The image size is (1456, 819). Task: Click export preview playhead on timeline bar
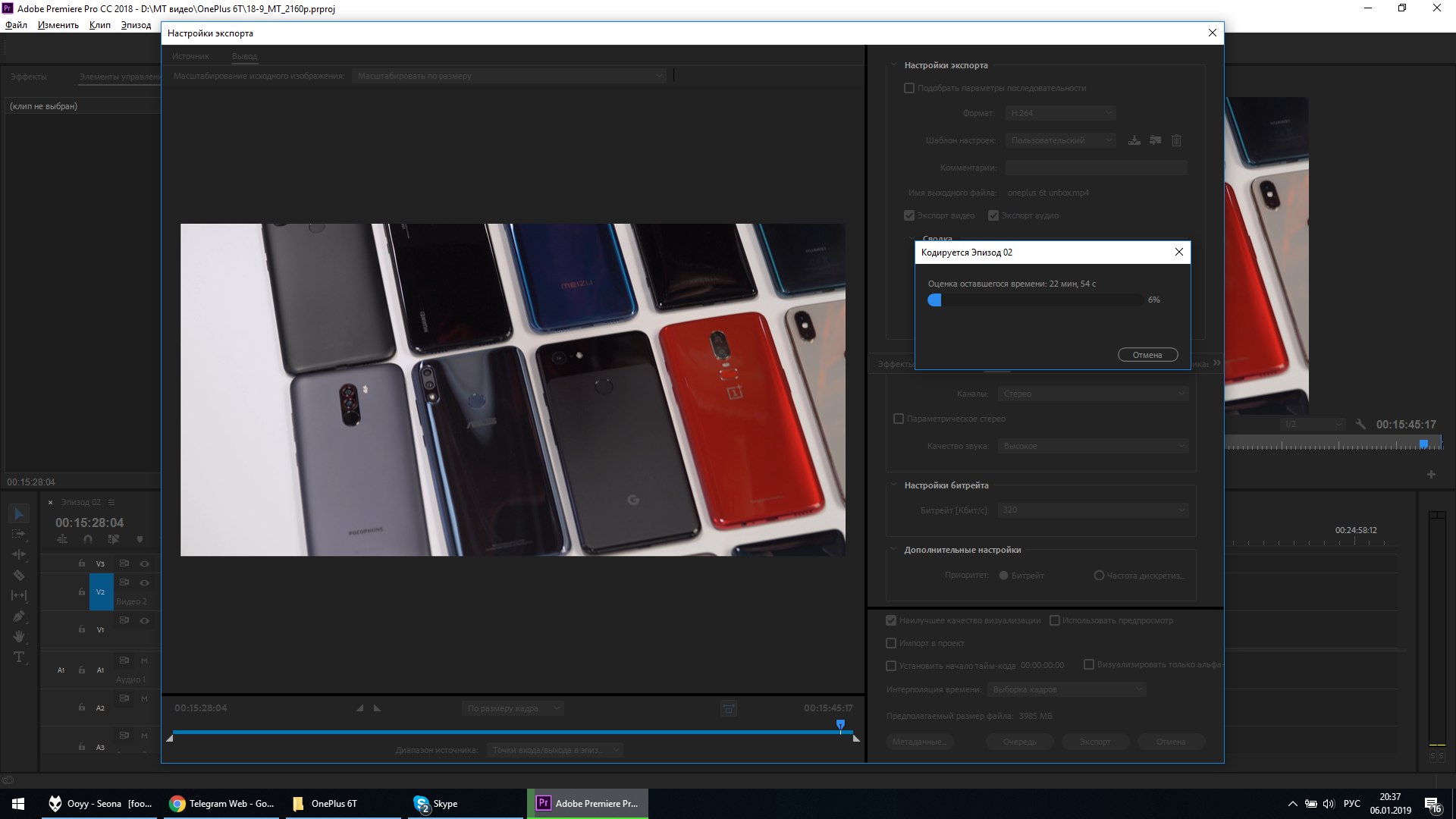[x=840, y=725]
